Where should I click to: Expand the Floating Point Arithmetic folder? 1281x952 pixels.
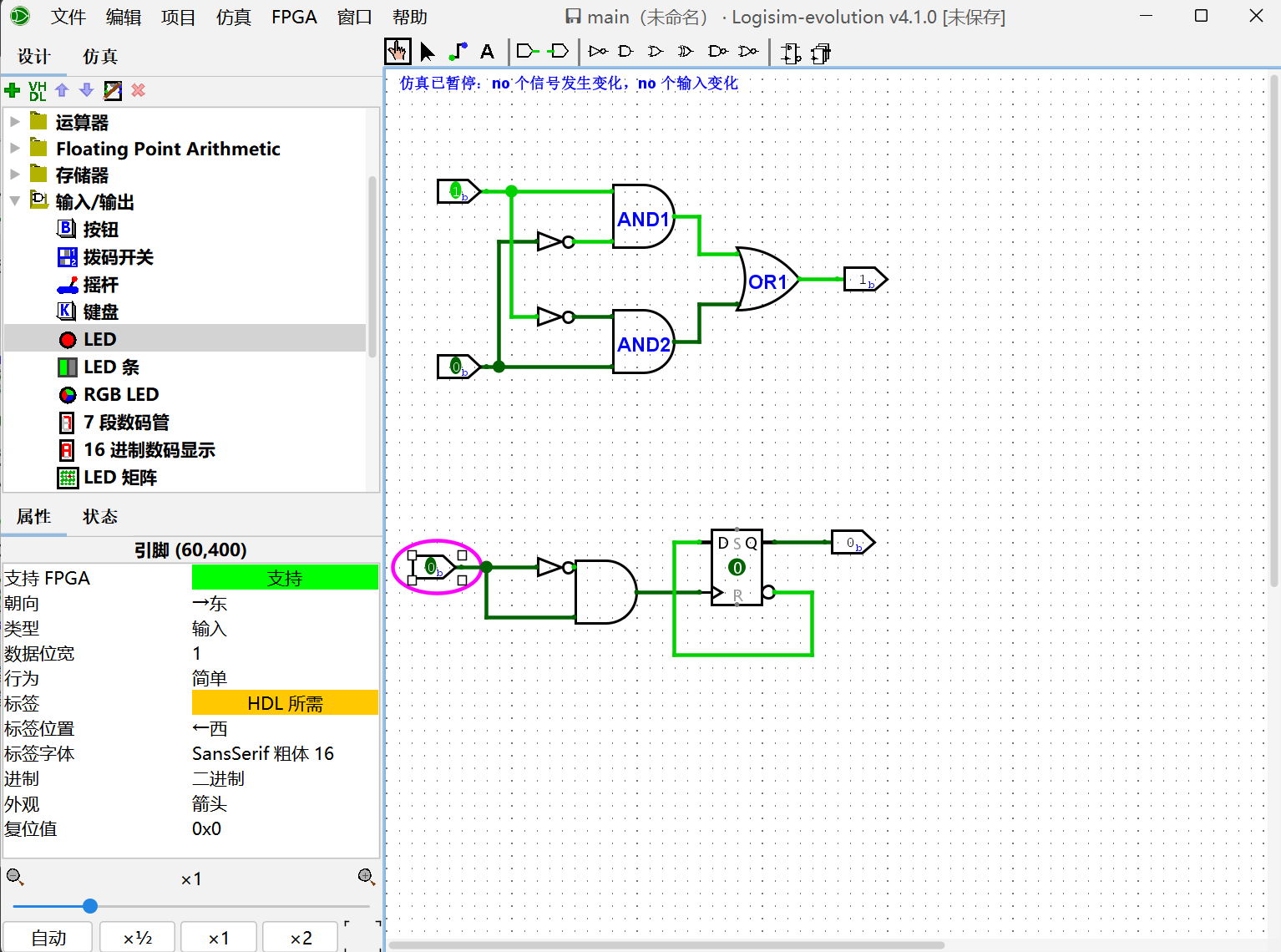pyautogui.click(x=15, y=149)
